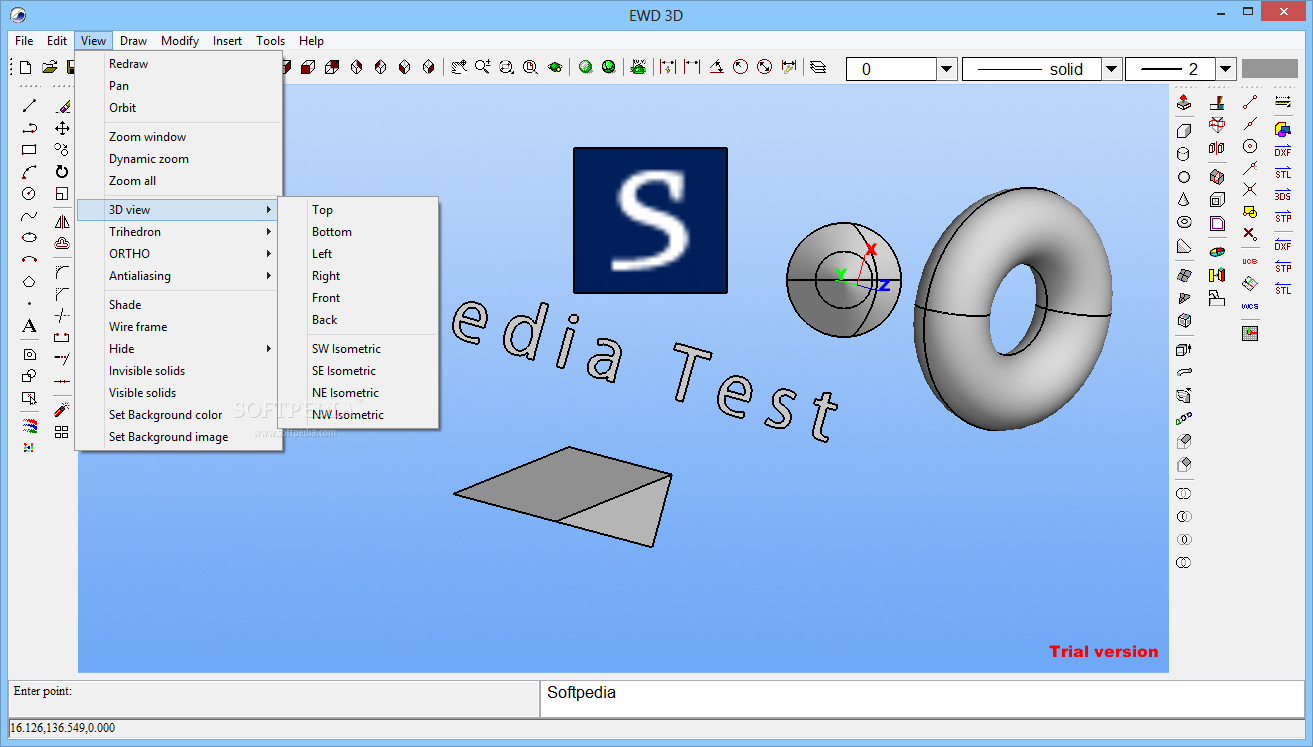Click the Array tool icon
The image size is (1313, 747).
coord(62,432)
